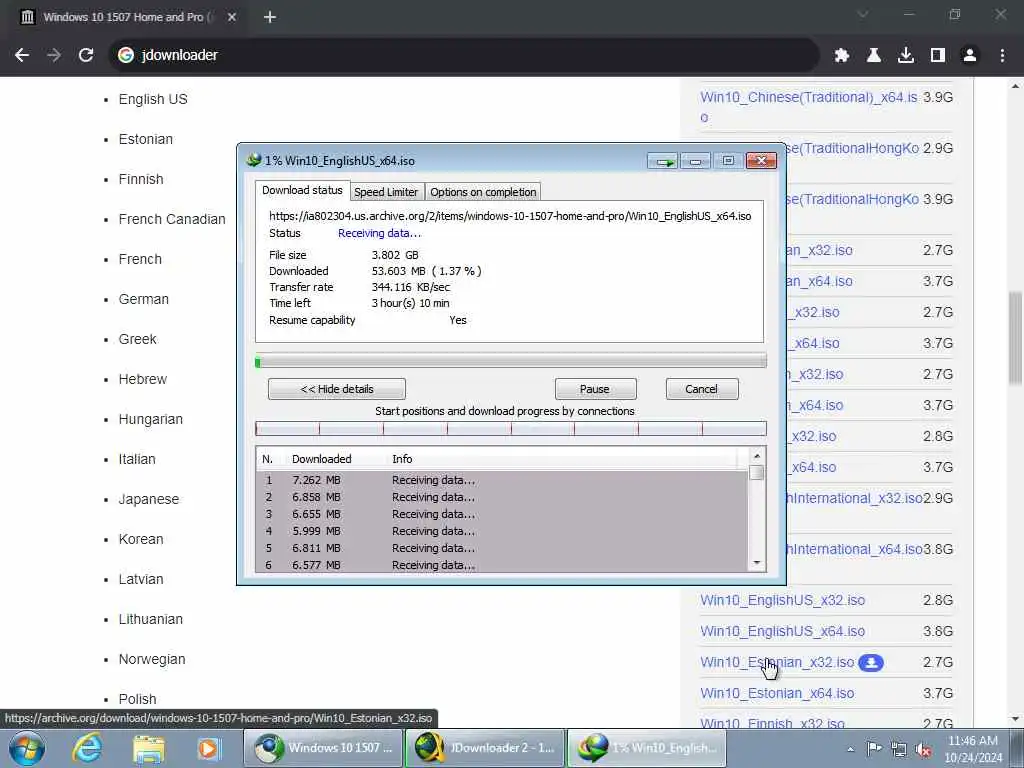Select the Download status tab
The image size is (1024, 768).
(302, 190)
